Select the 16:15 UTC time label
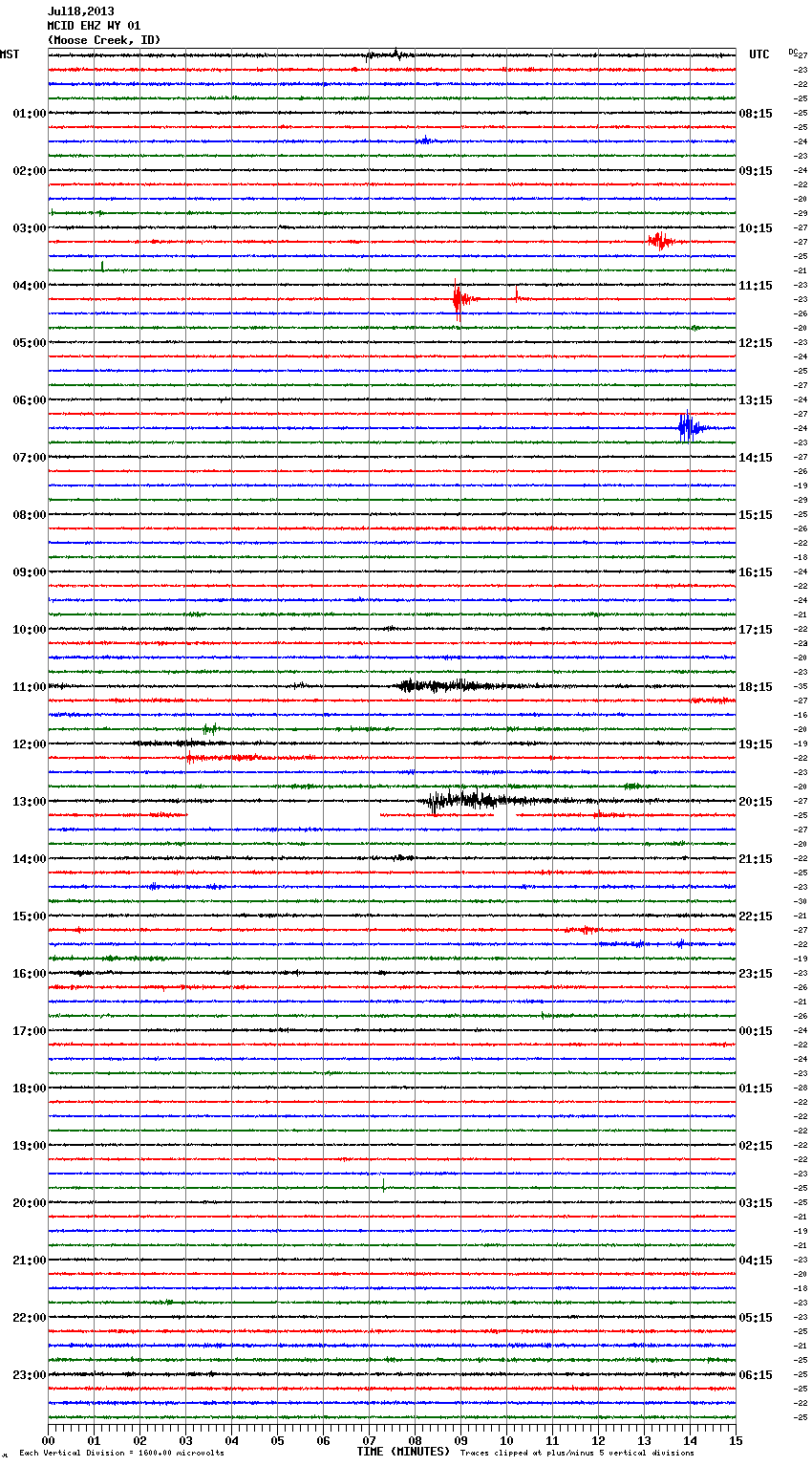Viewport: 812px width, 1466px height. 756,572
